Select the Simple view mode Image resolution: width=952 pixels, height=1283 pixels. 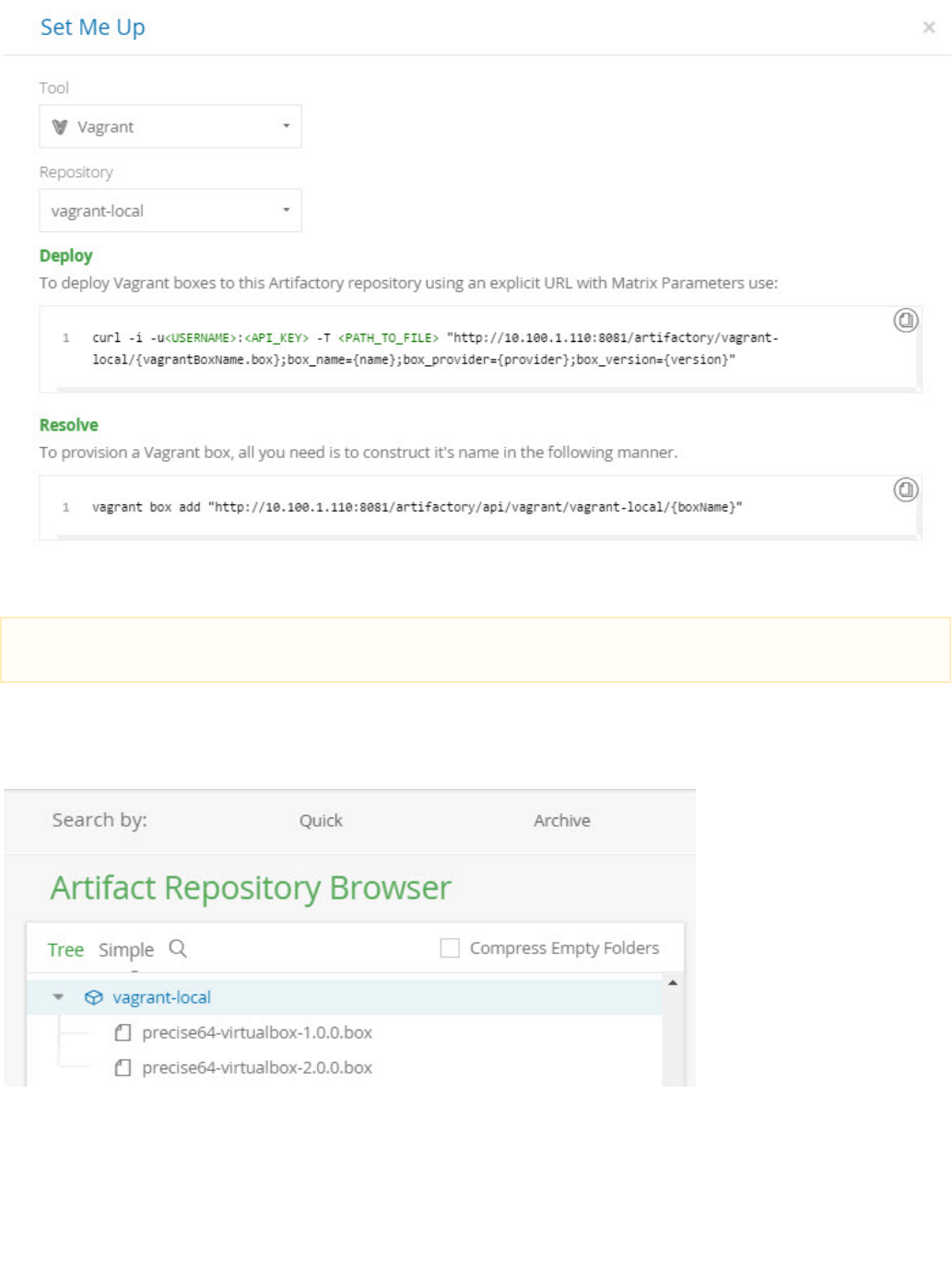[126, 949]
